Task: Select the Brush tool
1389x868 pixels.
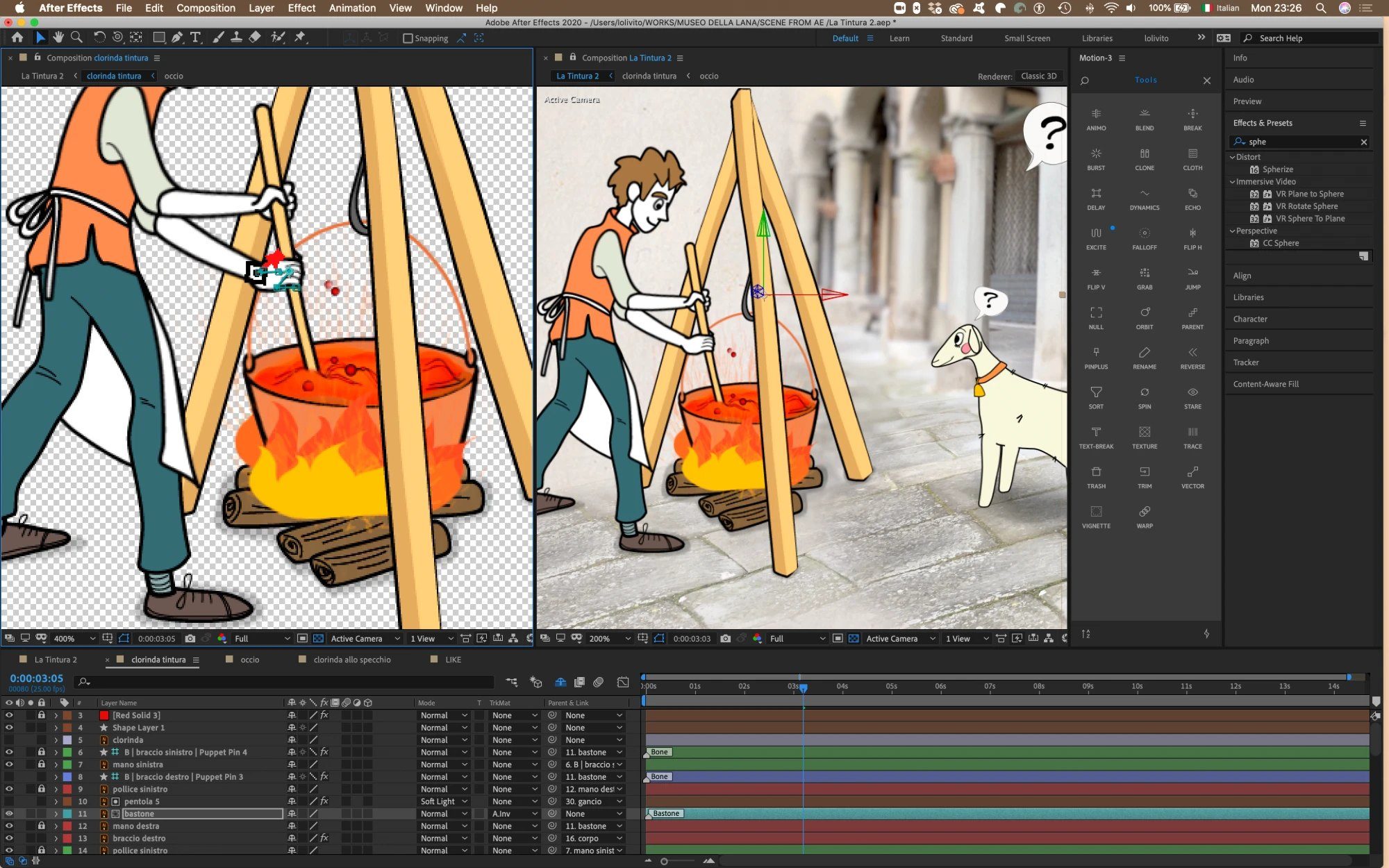Action: (x=218, y=37)
